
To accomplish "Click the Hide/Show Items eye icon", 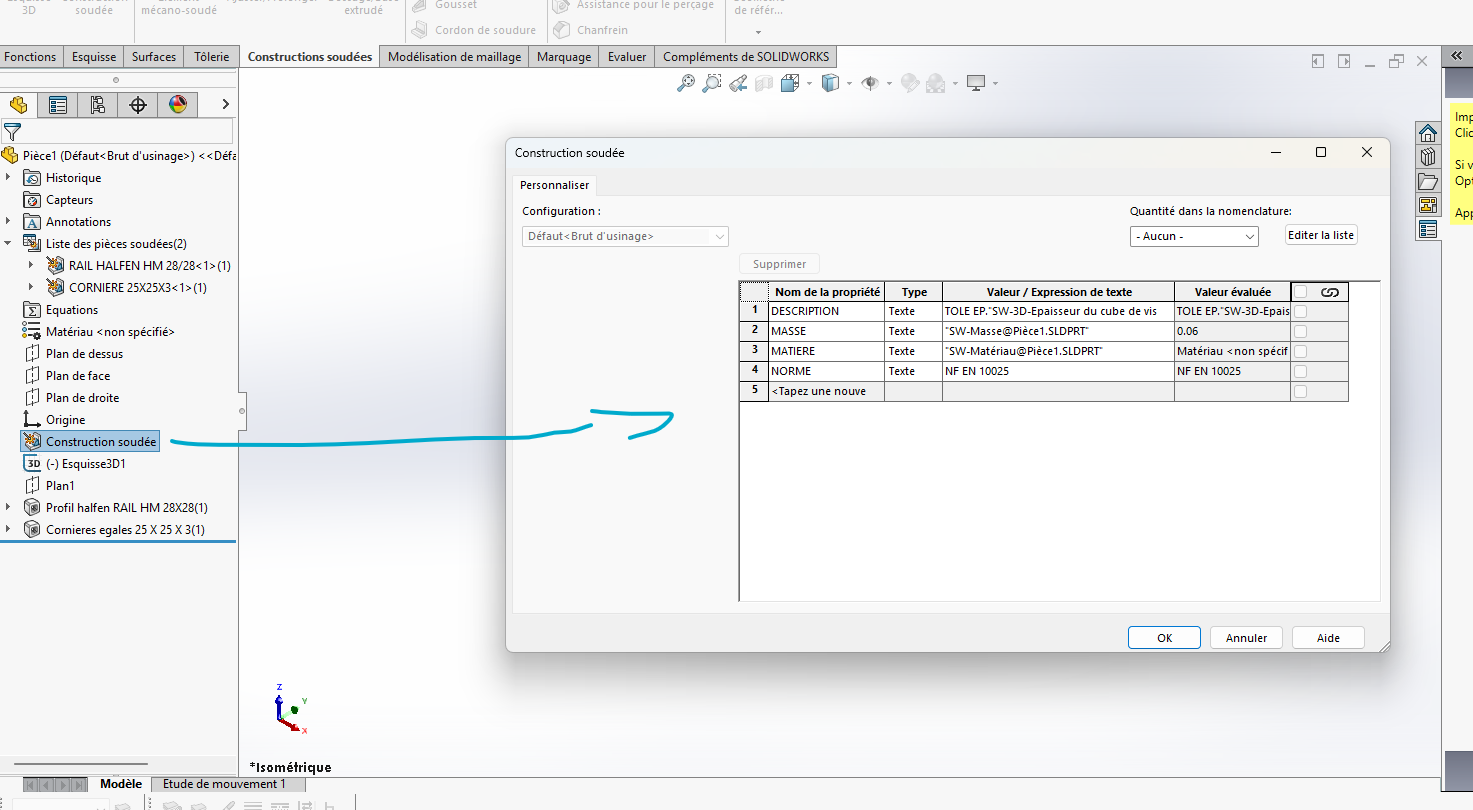I will click(870, 84).
